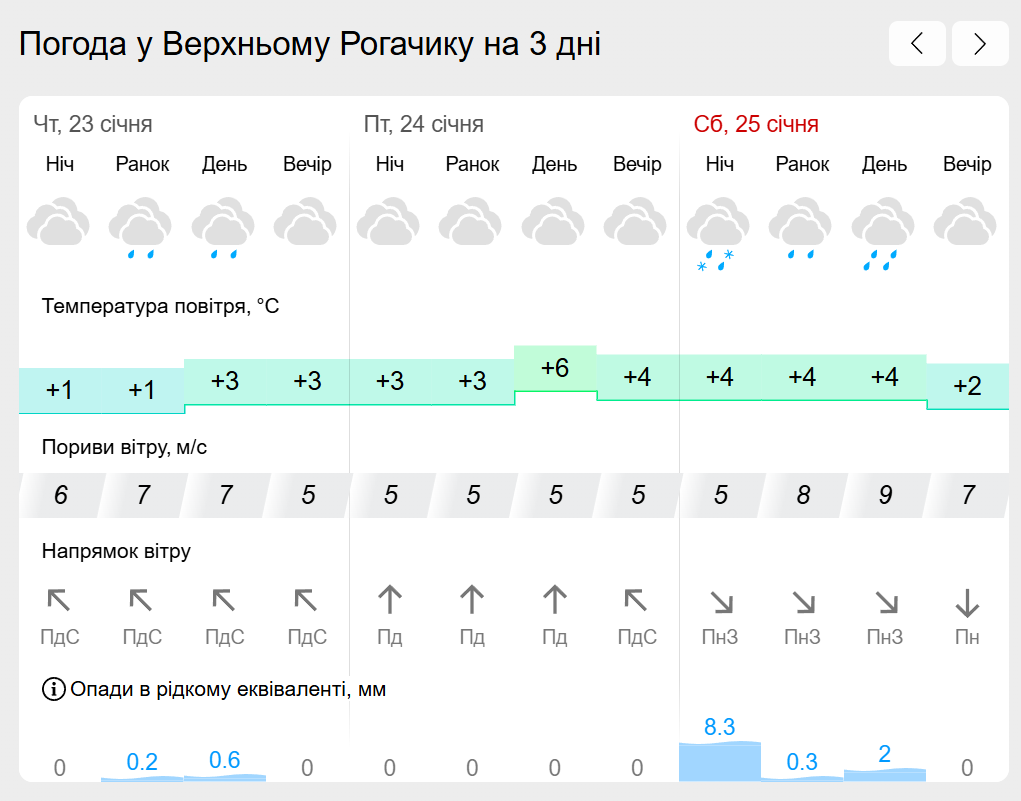Click the 2 mm precipitation bar on Saturday
This screenshot has height=801, width=1021.
click(x=884, y=773)
